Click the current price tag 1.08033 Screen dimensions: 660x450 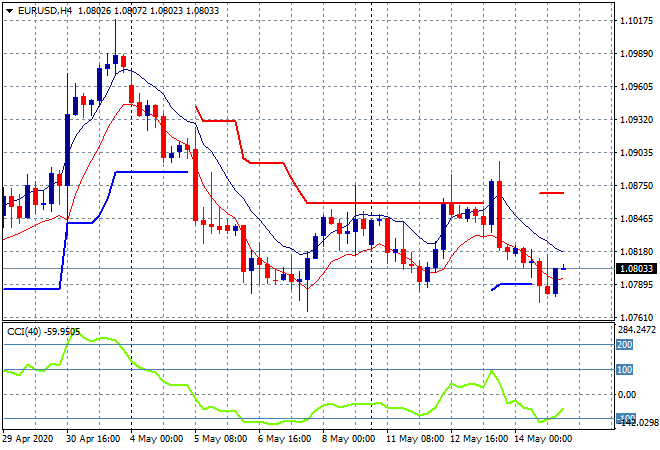pos(636,269)
